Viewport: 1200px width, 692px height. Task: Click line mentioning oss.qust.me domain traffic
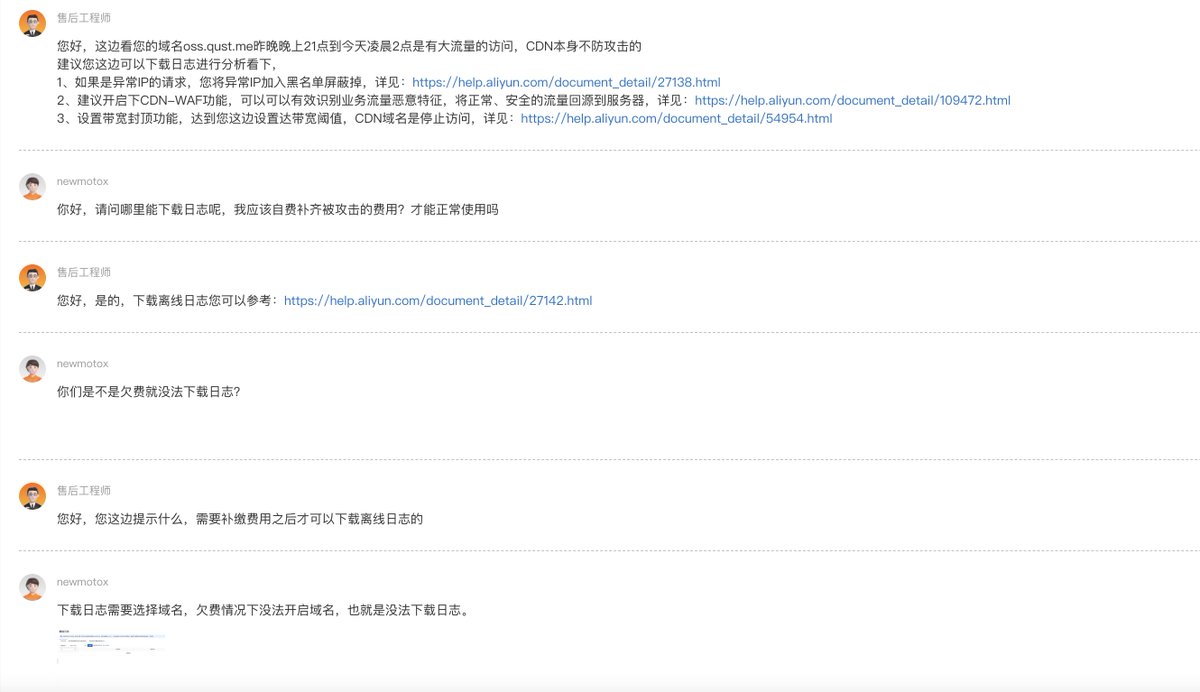pos(349,46)
